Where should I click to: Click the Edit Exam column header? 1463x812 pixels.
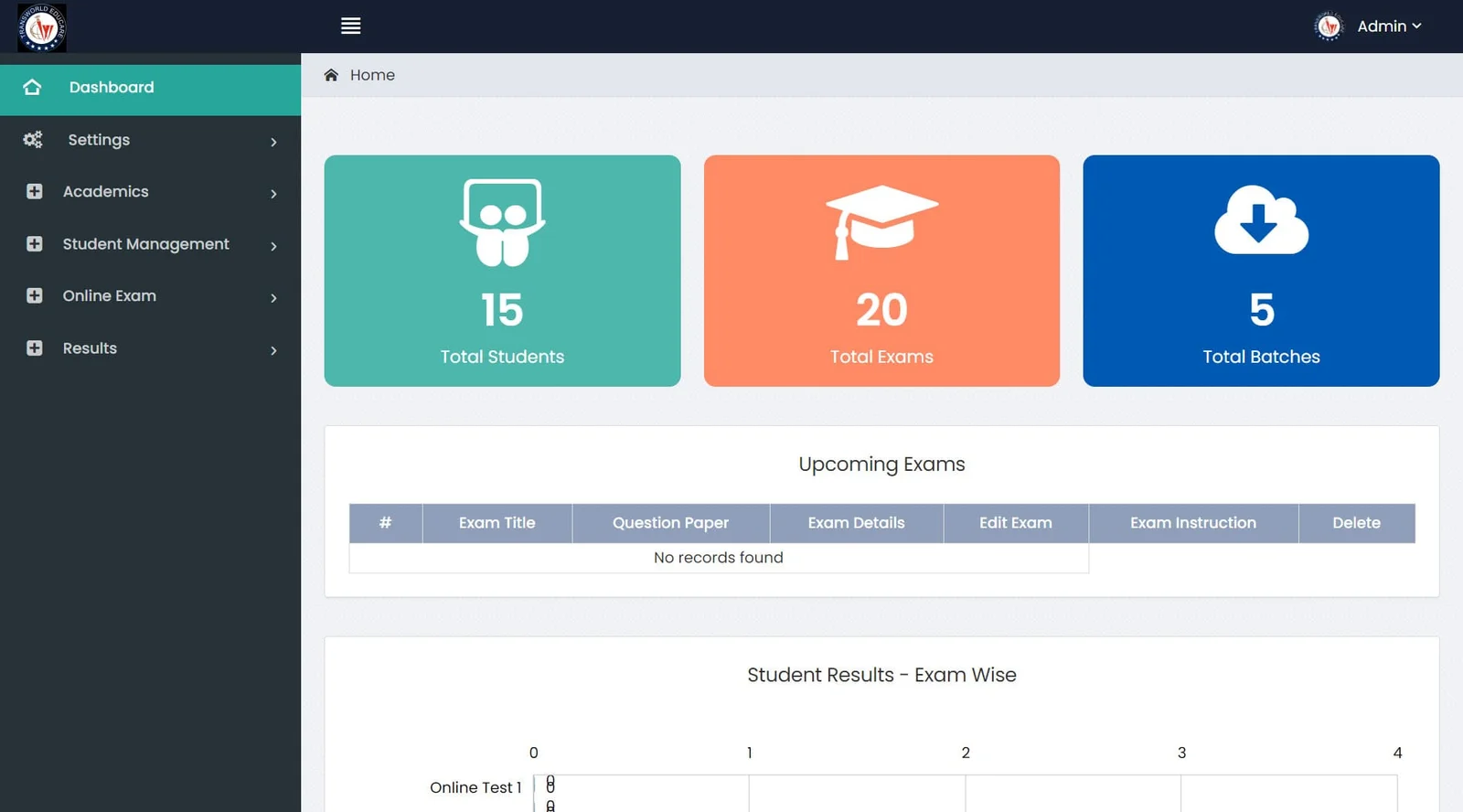pyautogui.click(x=1016, y=523)
